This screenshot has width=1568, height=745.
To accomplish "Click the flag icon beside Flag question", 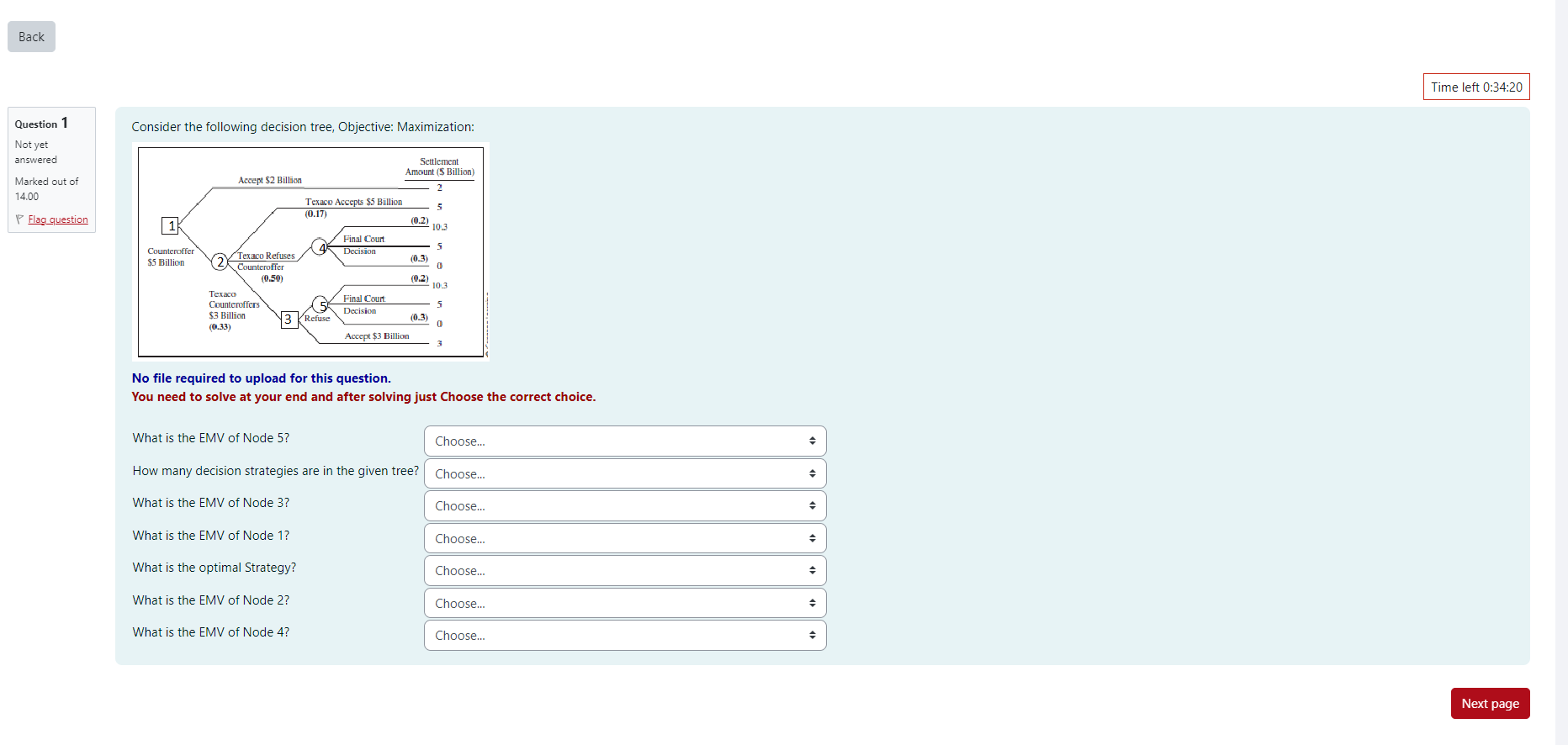I will point(19,219).
